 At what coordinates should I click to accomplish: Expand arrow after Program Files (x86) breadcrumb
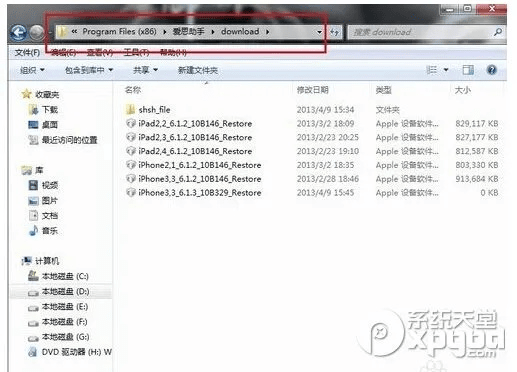pyautogui.click(x=165, y=32)
